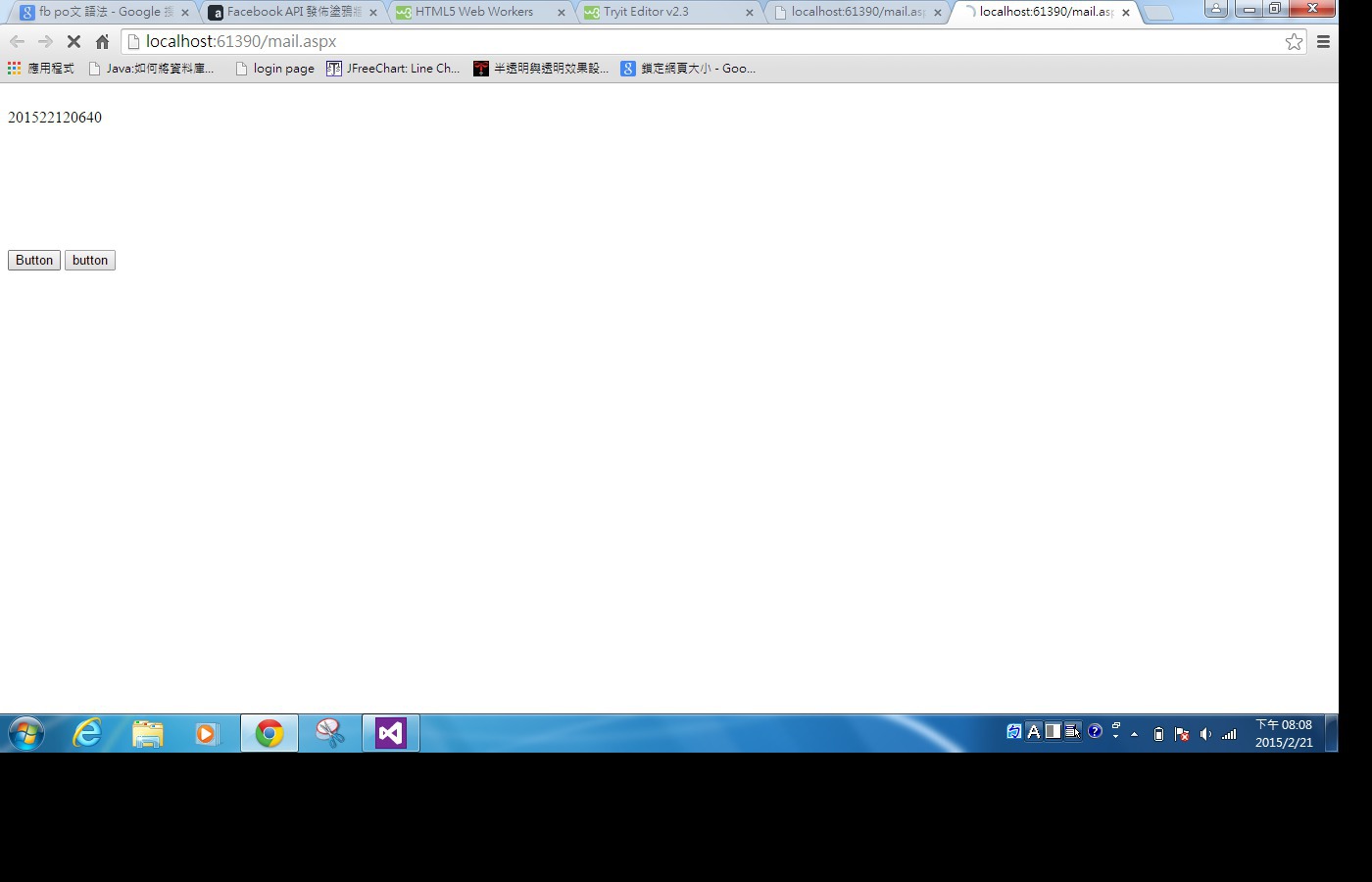The width and height of the screenshot is (1372, 882).
Task: Click the Chrome taskbar icon
Action: pyautogui.click(x=269, y=733)
